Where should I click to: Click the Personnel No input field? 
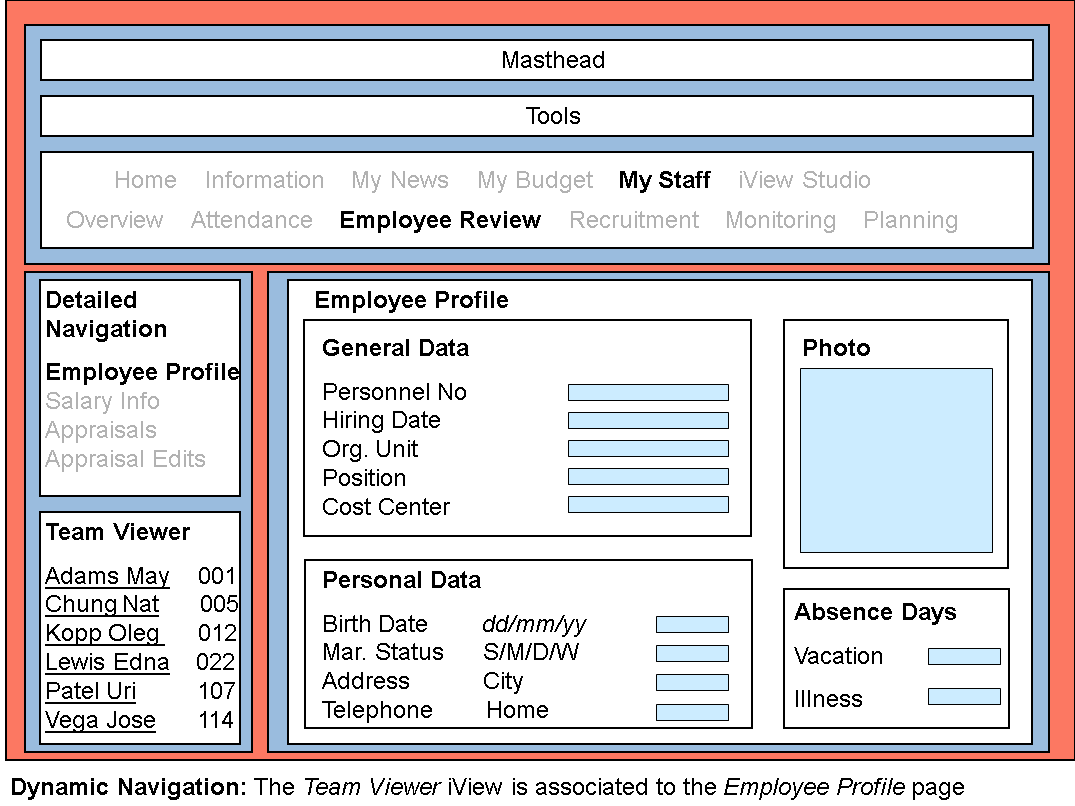(x=648, y=392)
